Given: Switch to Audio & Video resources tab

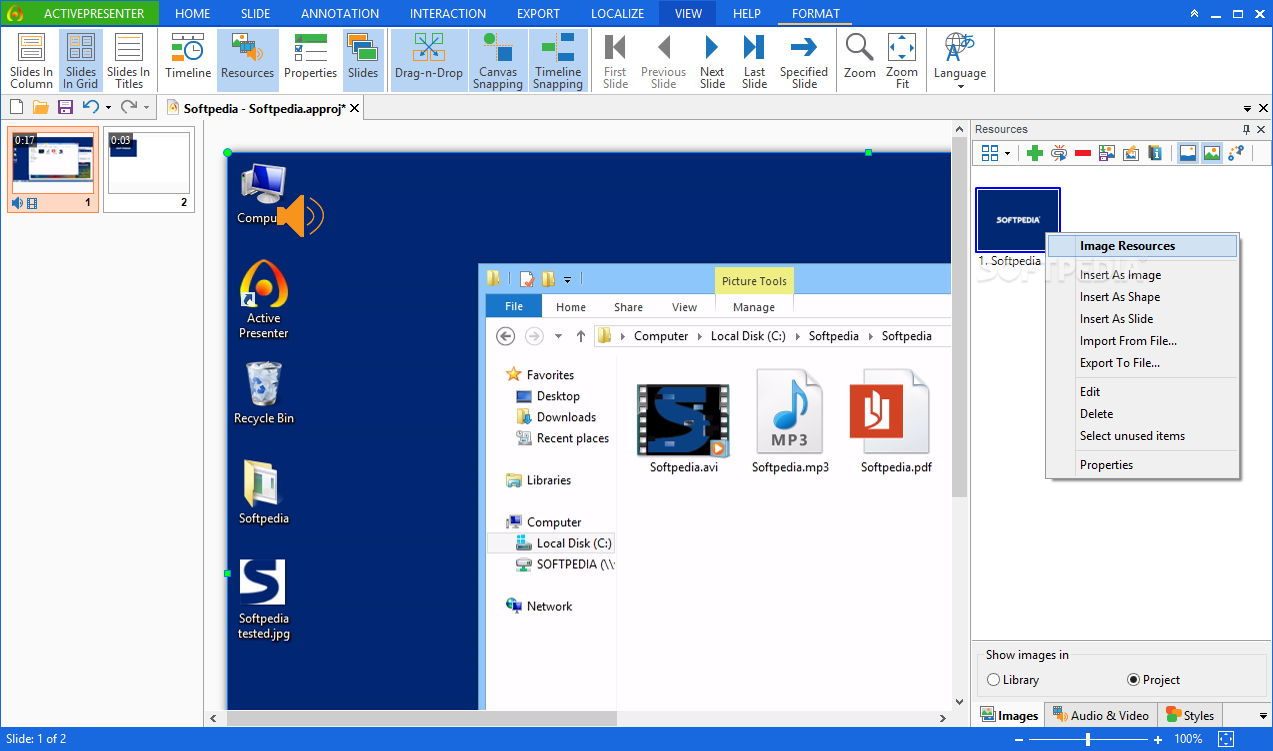Looking at the screenshot, I should pyautogui.click(x=1101, y=715).
